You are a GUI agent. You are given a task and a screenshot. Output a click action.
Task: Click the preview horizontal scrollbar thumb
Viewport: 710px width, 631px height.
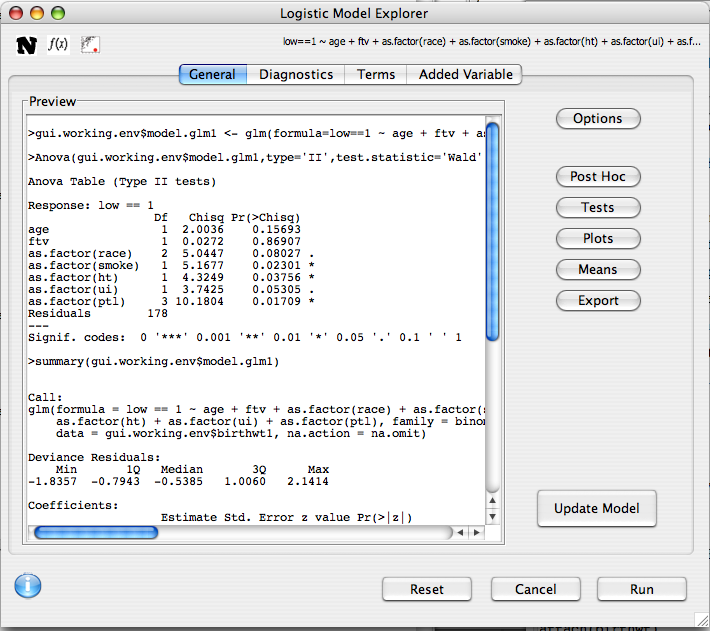[x=96, y=532]
